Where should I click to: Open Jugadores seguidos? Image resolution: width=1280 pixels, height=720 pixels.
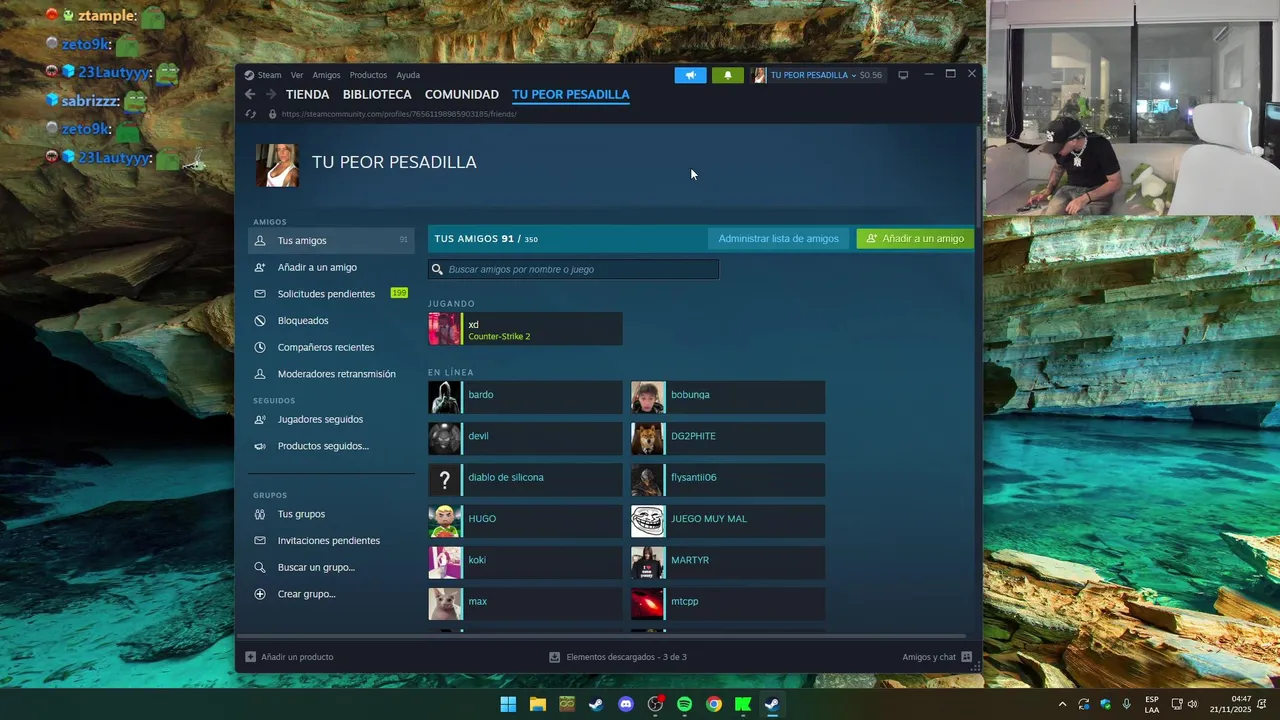pyautogui.click(x=331, y=419)
